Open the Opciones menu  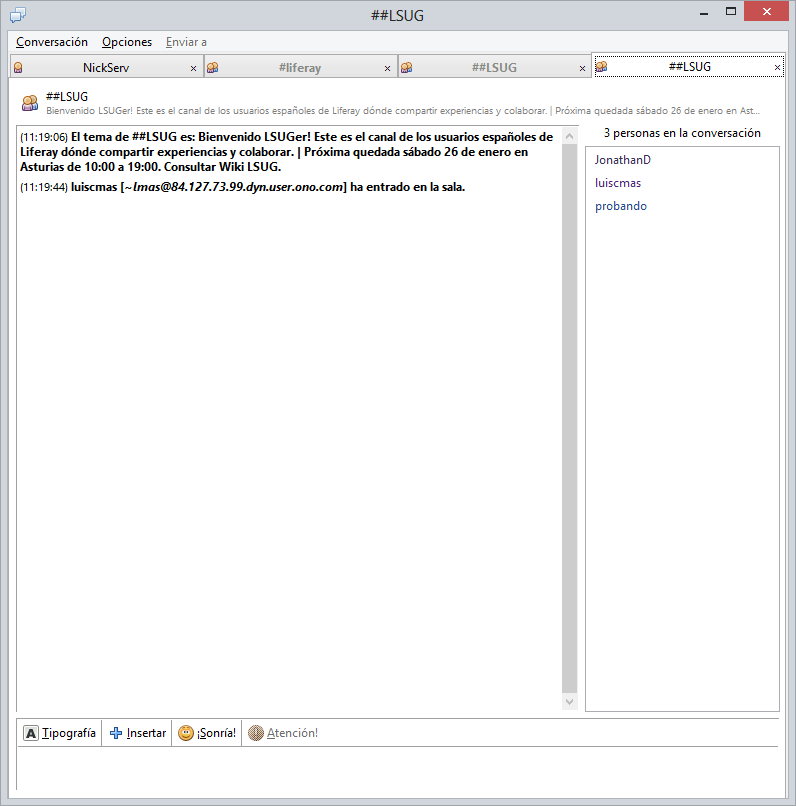(x=127, y=42)
